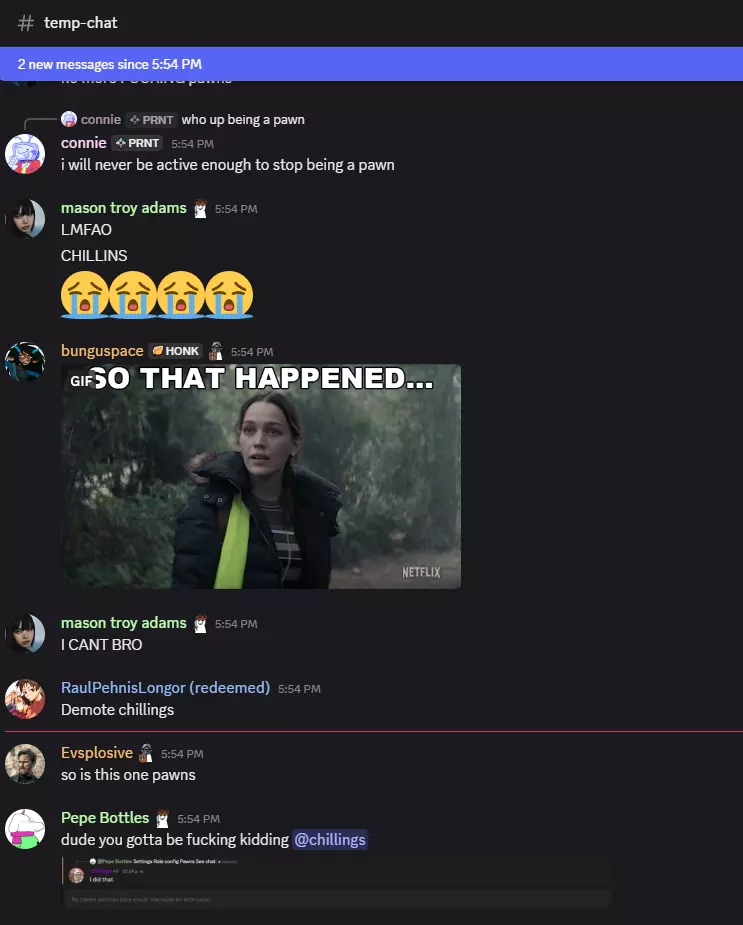Image resolution: width=743 pixels, height=925 pixels.
Task: Open the 'So that happened' GIF
Action: click(261, 476)
